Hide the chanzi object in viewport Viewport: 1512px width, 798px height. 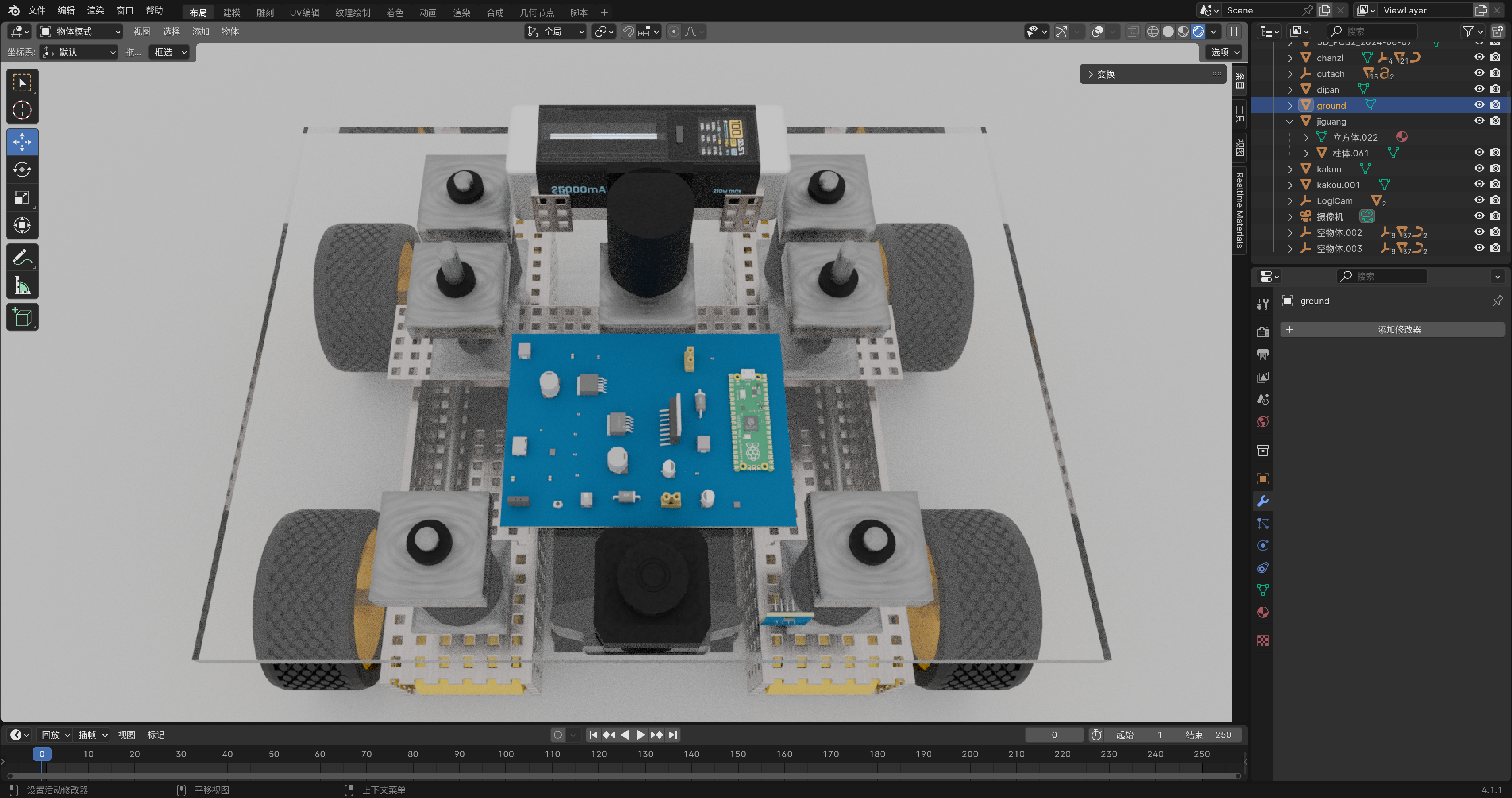point(1479,58)
